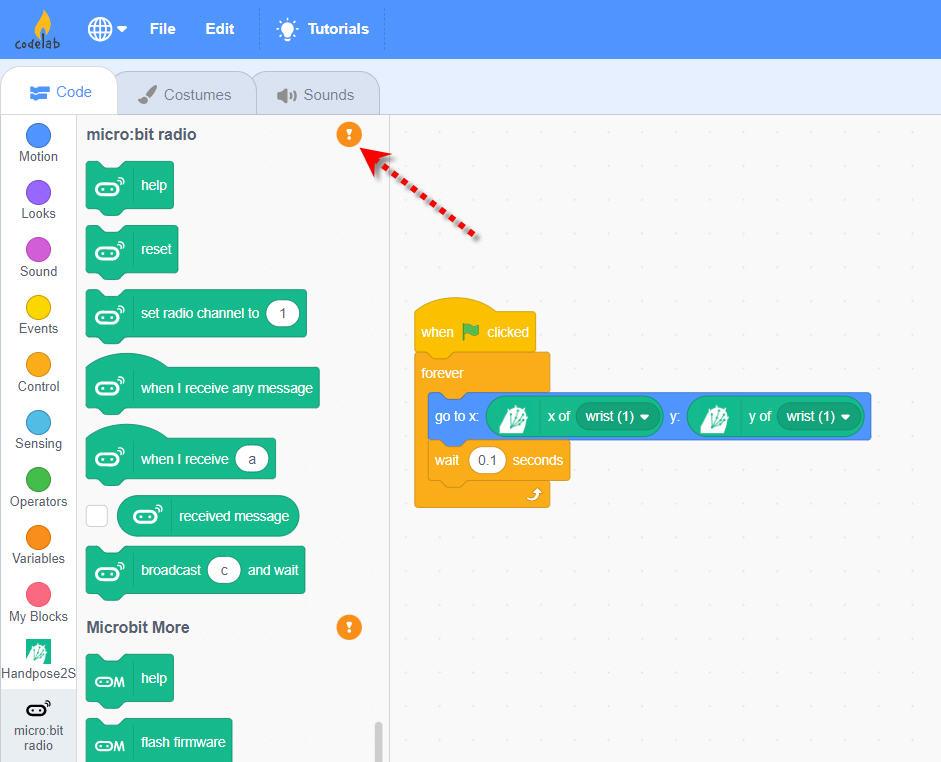
Task: Switch to the Sounds tab
Action: [x=316, y=94]
